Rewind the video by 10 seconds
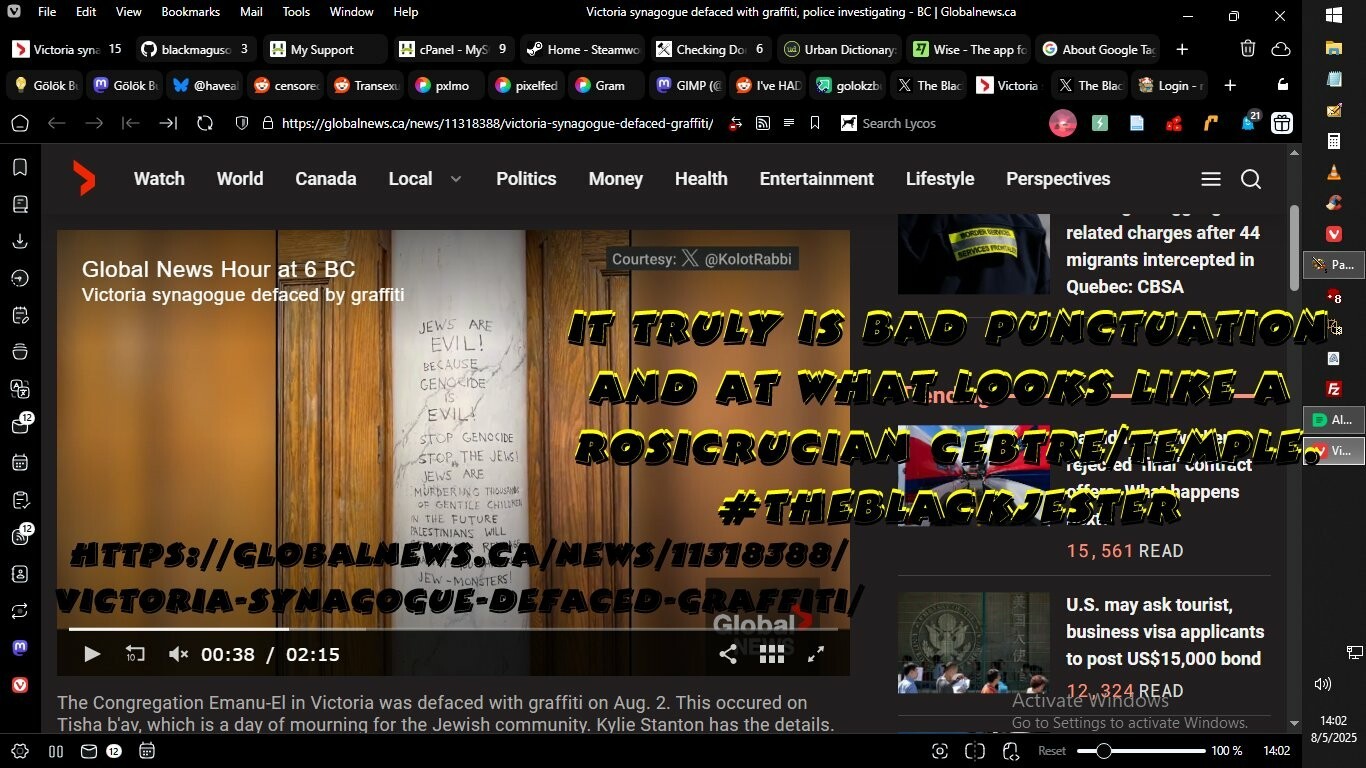 135,654
